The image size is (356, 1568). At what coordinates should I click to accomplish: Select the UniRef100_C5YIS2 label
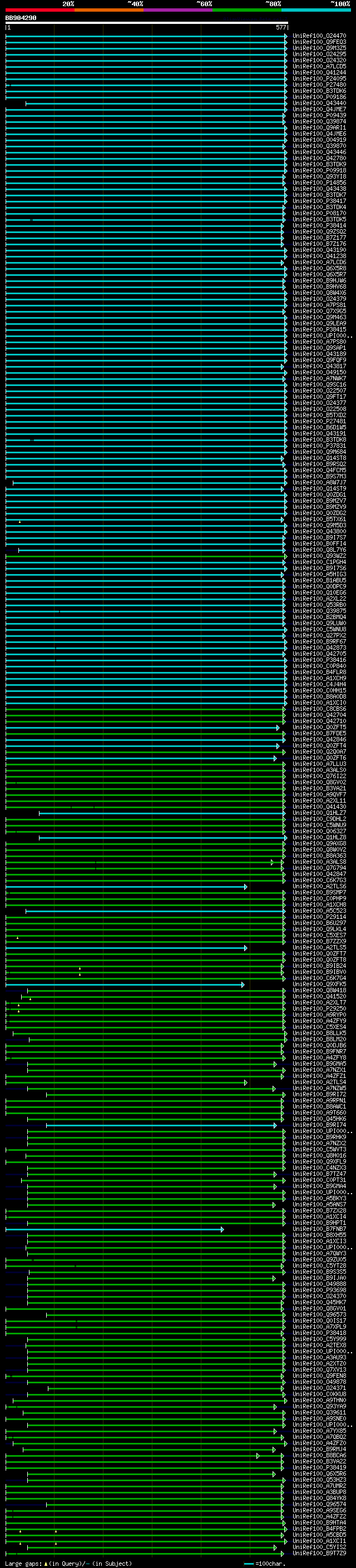pos(319,1547)
